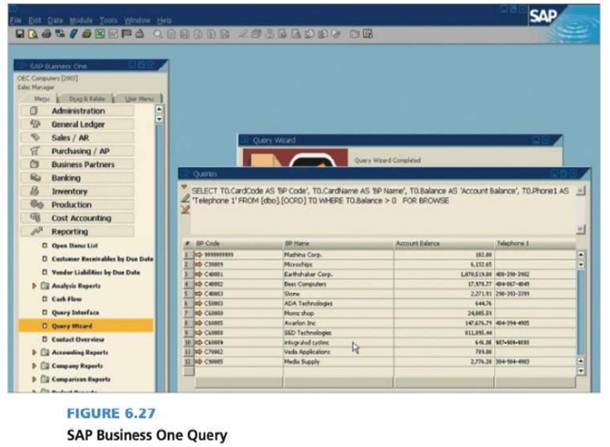Expand the Banking module
Image resolution: width=610 pixels, height=447 pixels.
tap(77, 178)
